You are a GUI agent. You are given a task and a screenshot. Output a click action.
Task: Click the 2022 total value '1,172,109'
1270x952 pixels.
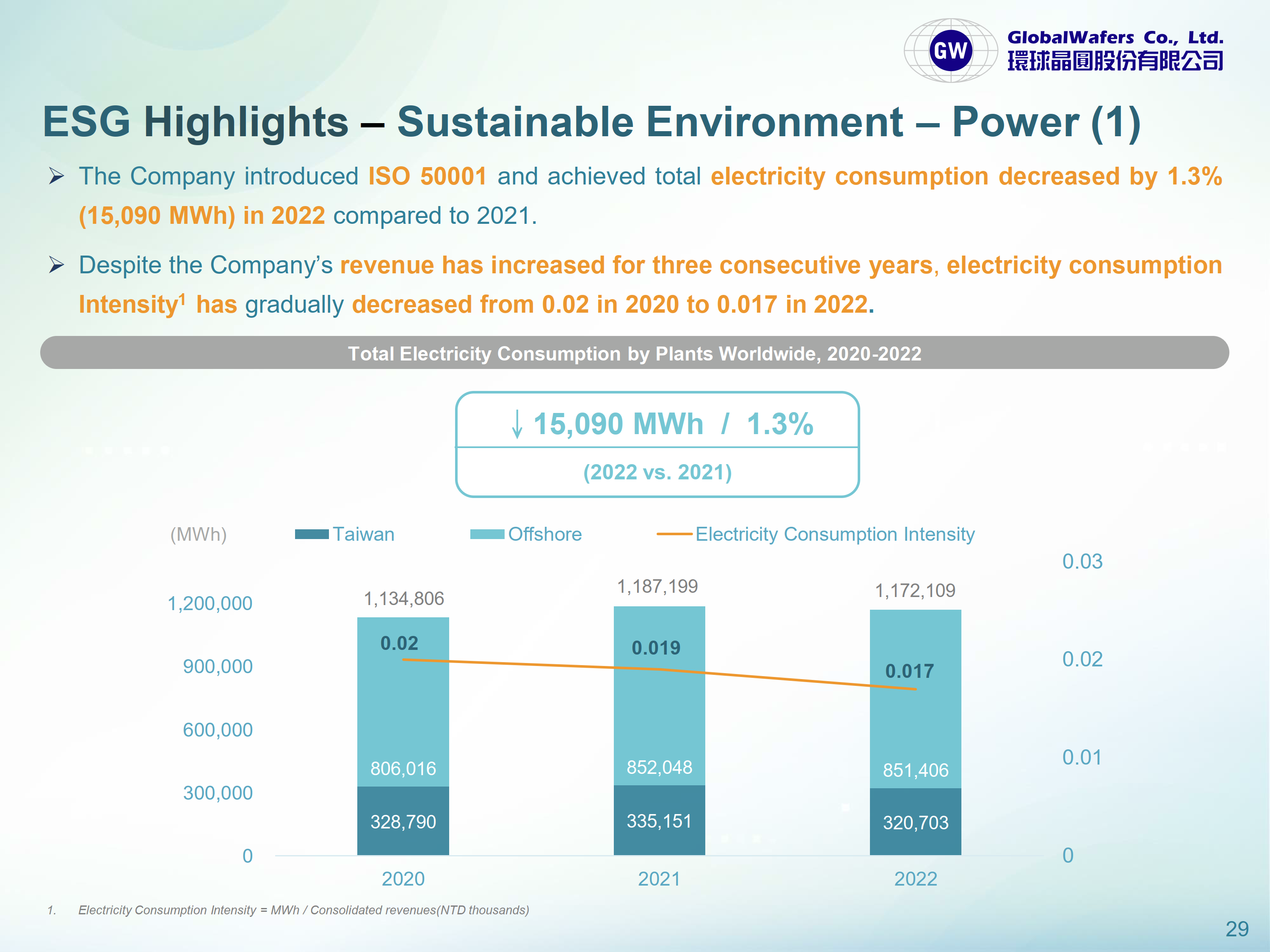click(x=915, y=591)
